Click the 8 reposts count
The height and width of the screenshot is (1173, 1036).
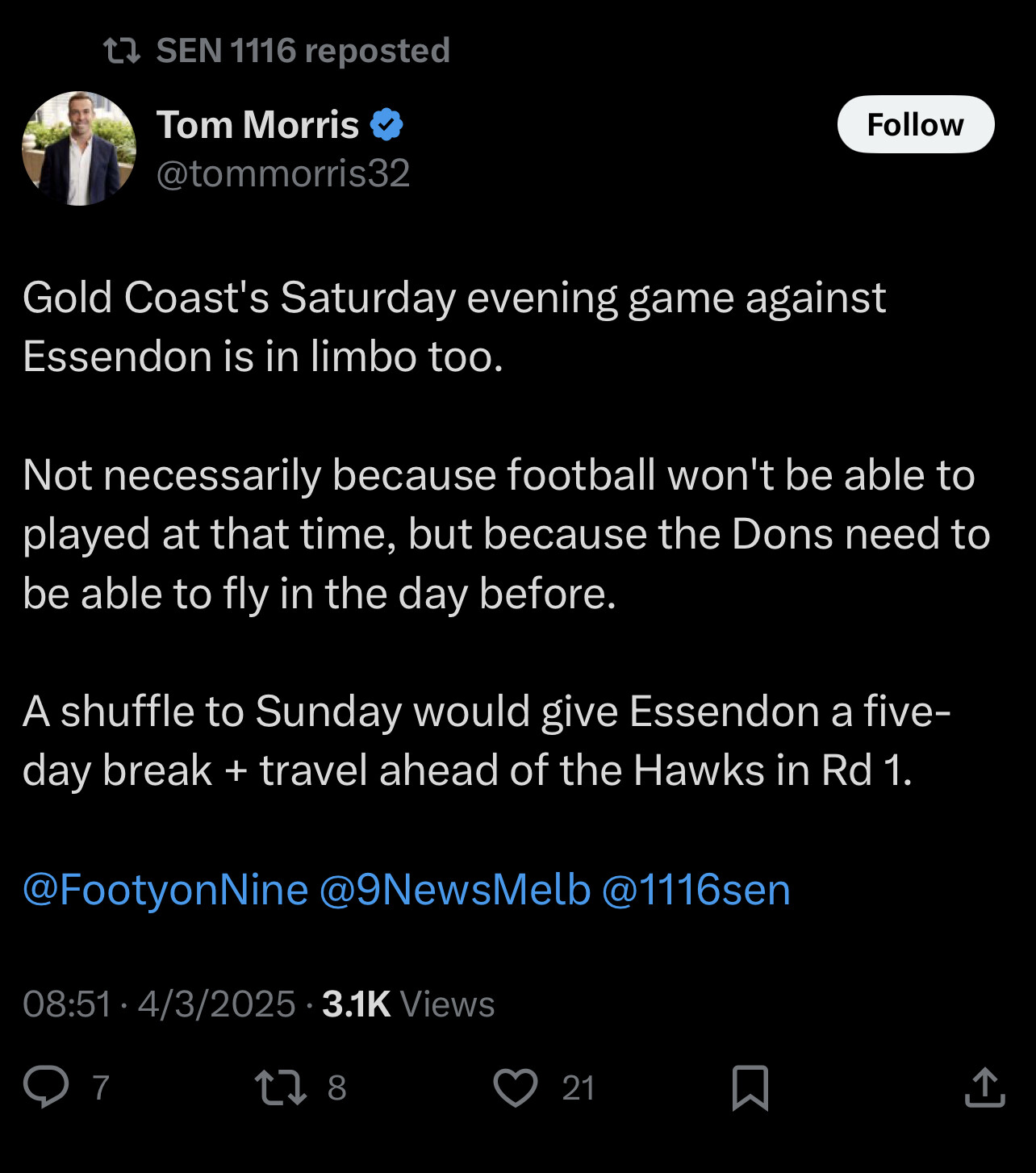click(336, 1087)
